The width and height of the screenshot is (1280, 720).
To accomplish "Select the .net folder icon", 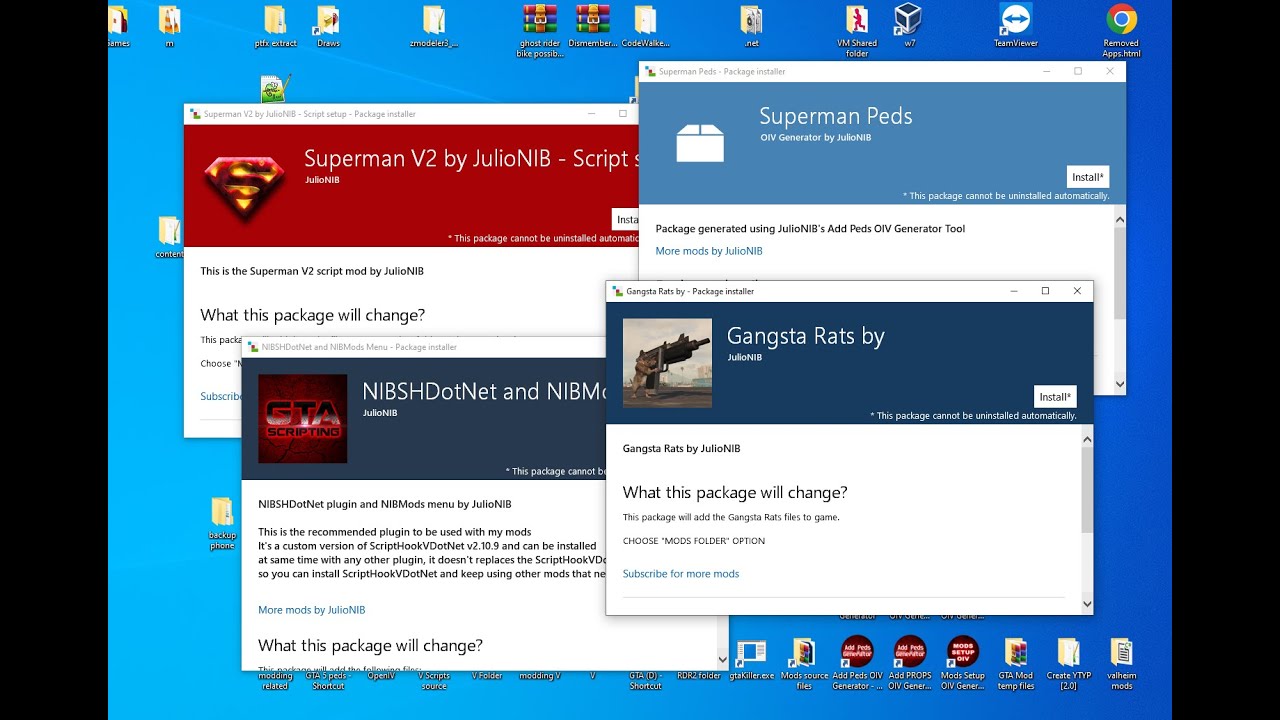I will (751, 27).
